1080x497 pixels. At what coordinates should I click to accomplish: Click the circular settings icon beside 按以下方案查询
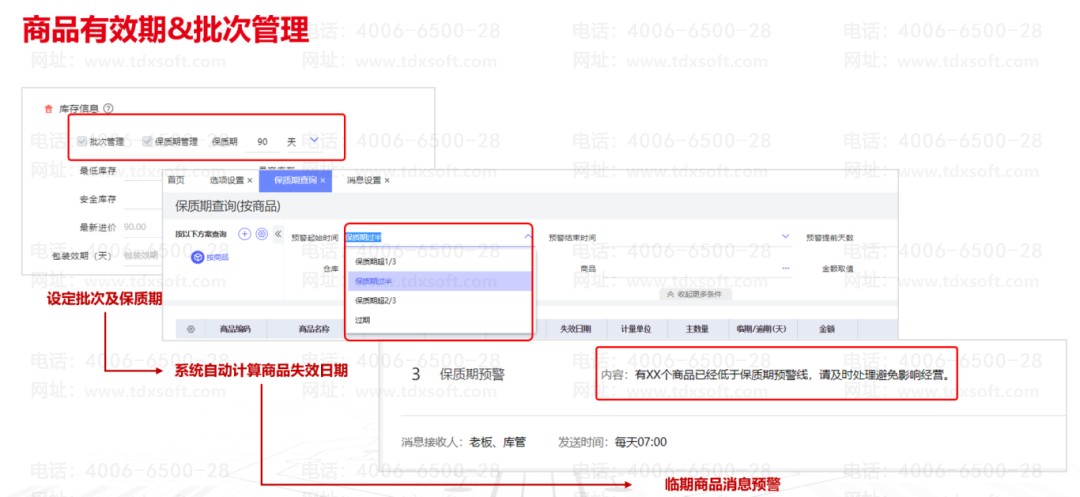pos(262,234)
